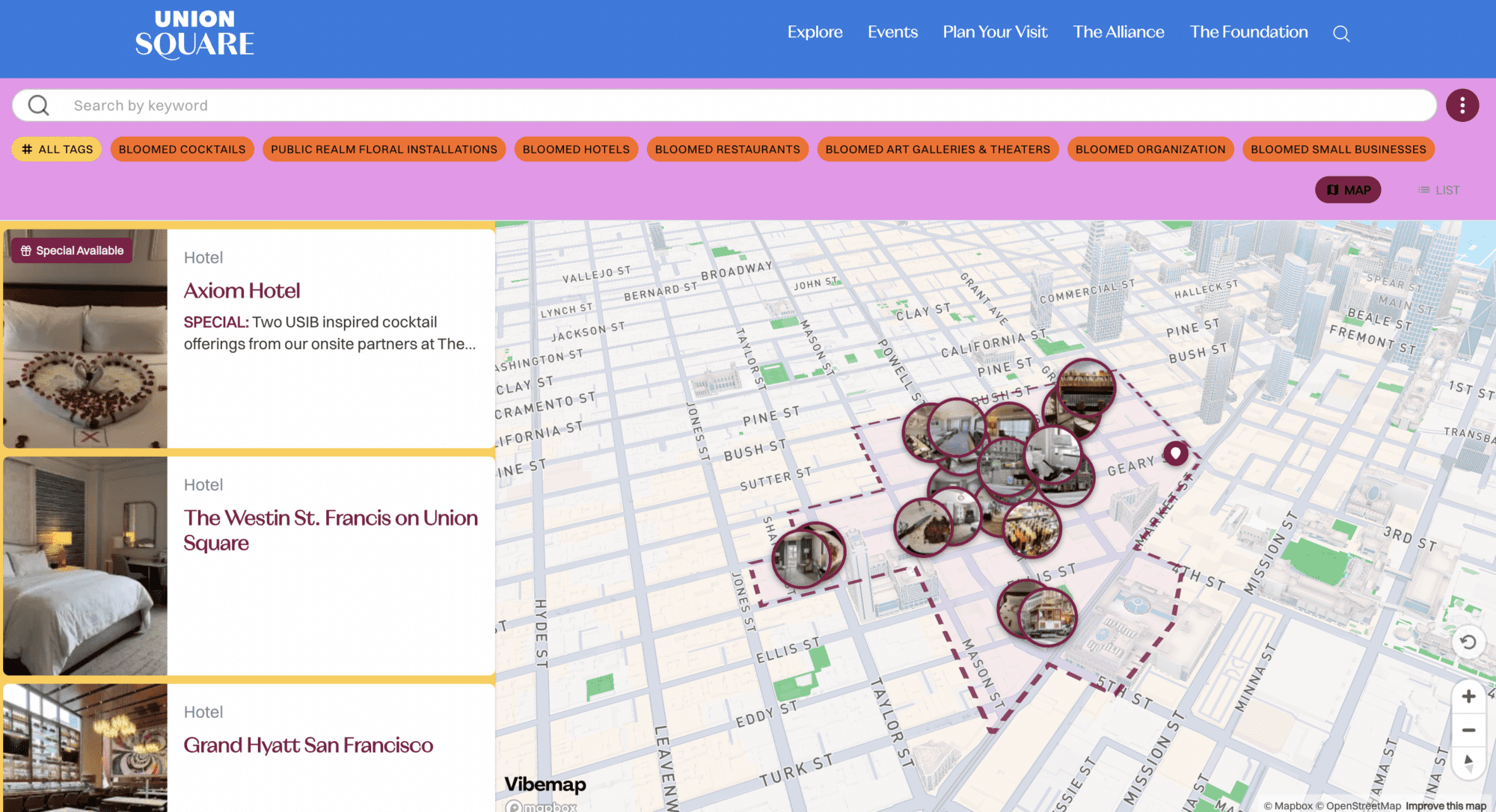Viewport: 1496px width, 812px height.
Task: Filter by Bloomed Art Galleries & Theaters tag
Action: point(938,149)
